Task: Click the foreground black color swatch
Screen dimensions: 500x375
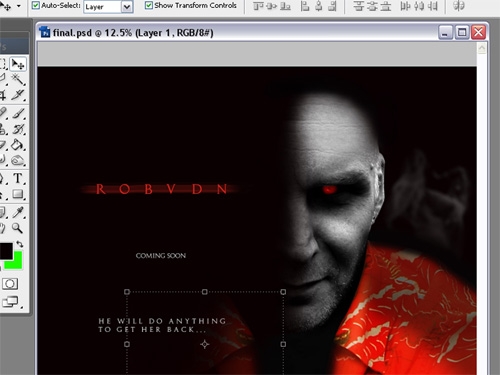Action: click(x=6, y=251)
